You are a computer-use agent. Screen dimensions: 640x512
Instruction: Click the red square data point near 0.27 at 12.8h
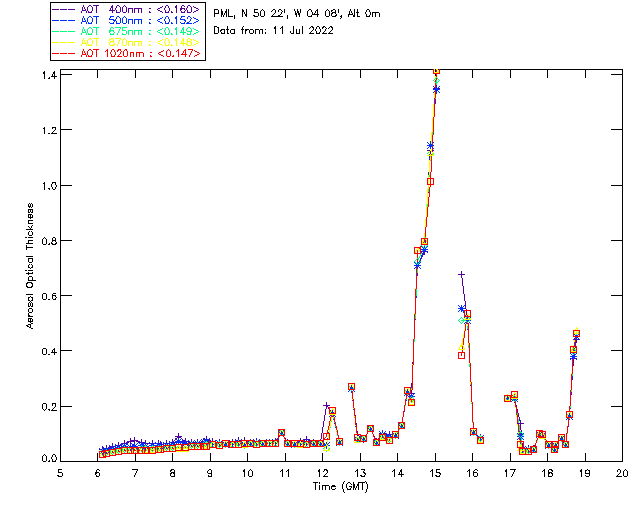click(x=351, y=387)
